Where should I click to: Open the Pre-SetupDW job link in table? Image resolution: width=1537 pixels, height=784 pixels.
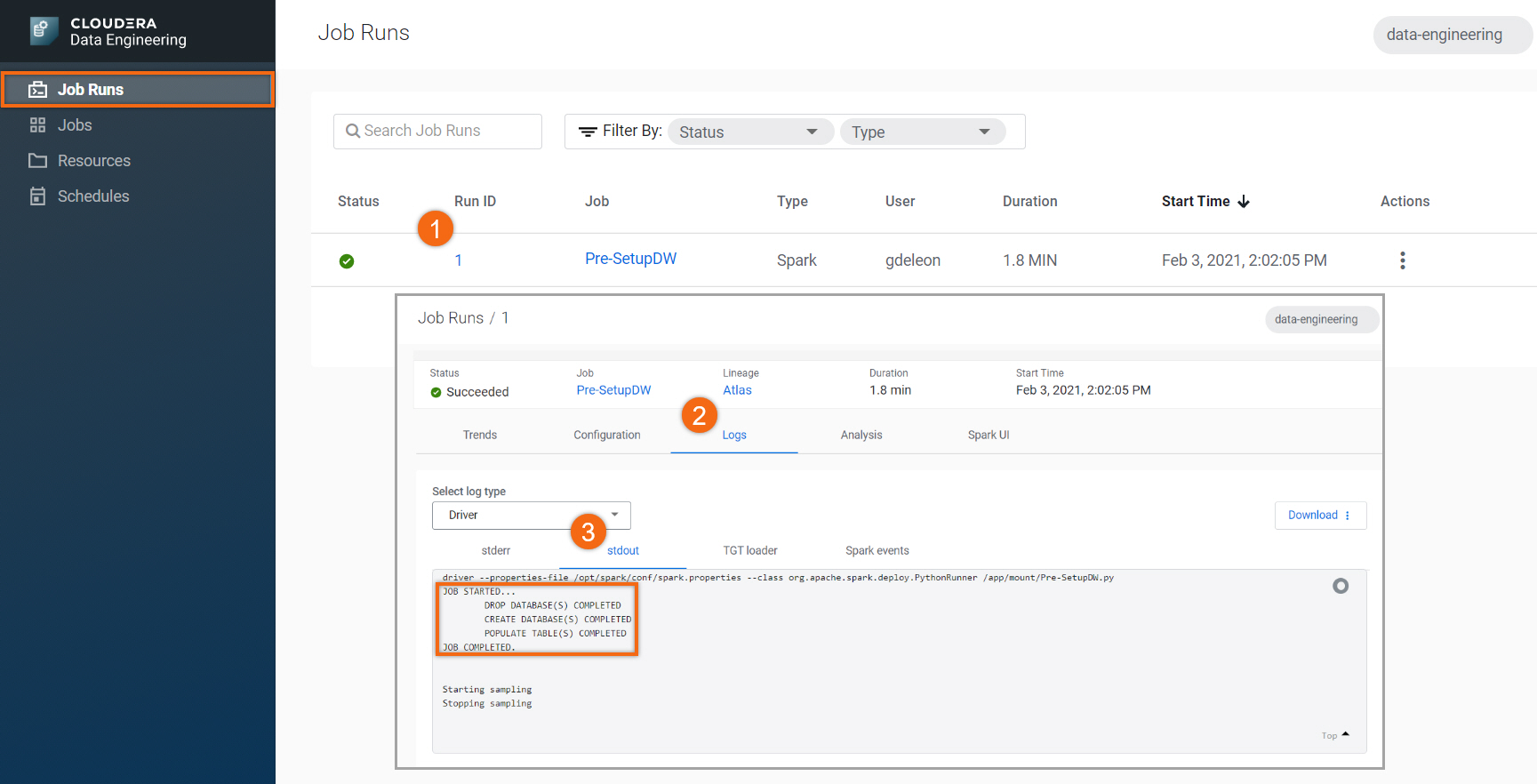coord(630,259)
